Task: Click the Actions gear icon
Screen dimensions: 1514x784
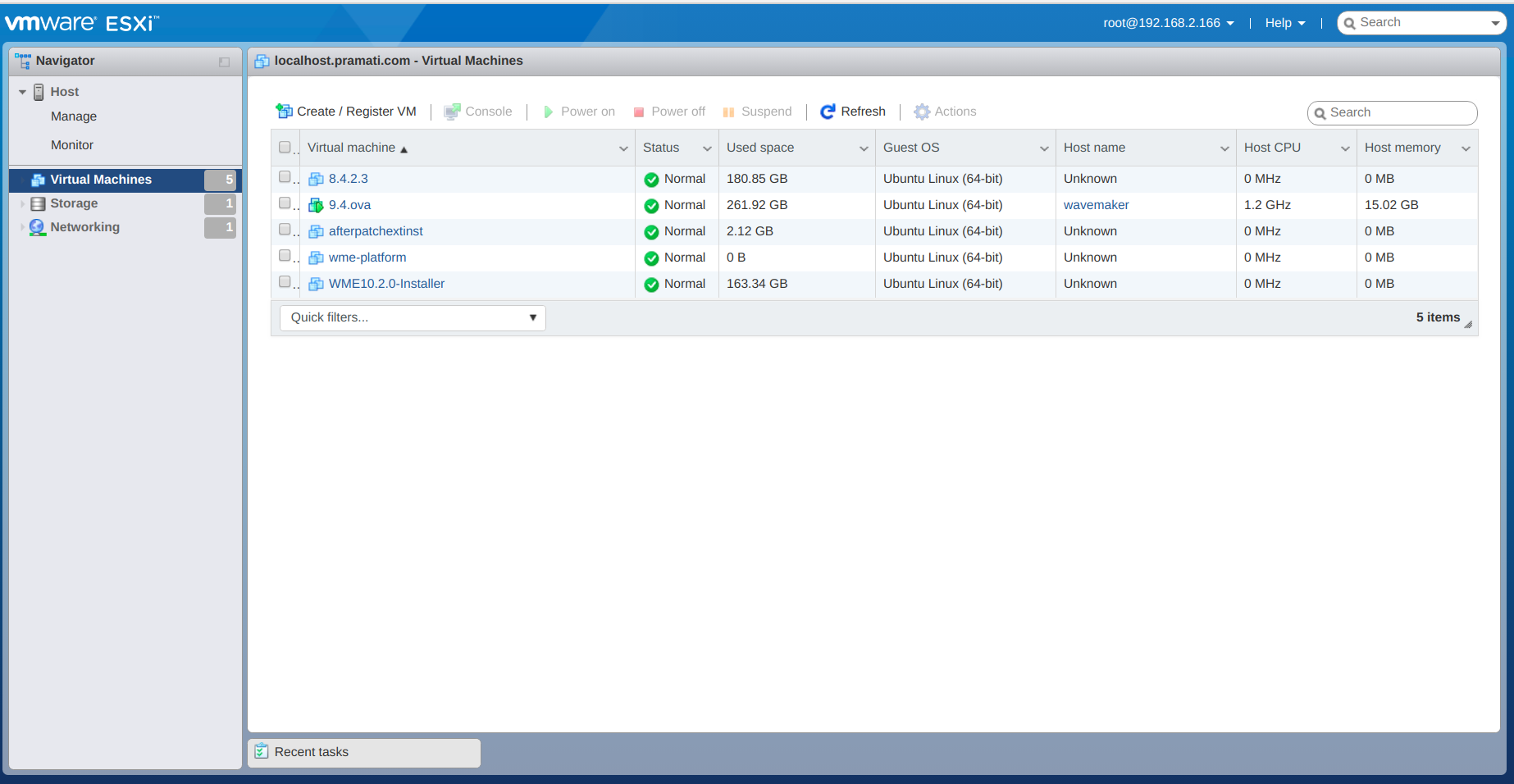Action: (922, 112)
